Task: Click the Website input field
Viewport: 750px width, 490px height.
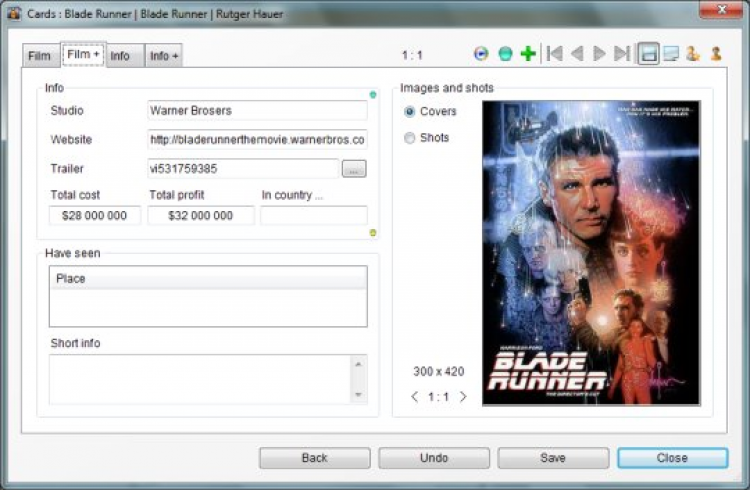Action: coord(257,140)
